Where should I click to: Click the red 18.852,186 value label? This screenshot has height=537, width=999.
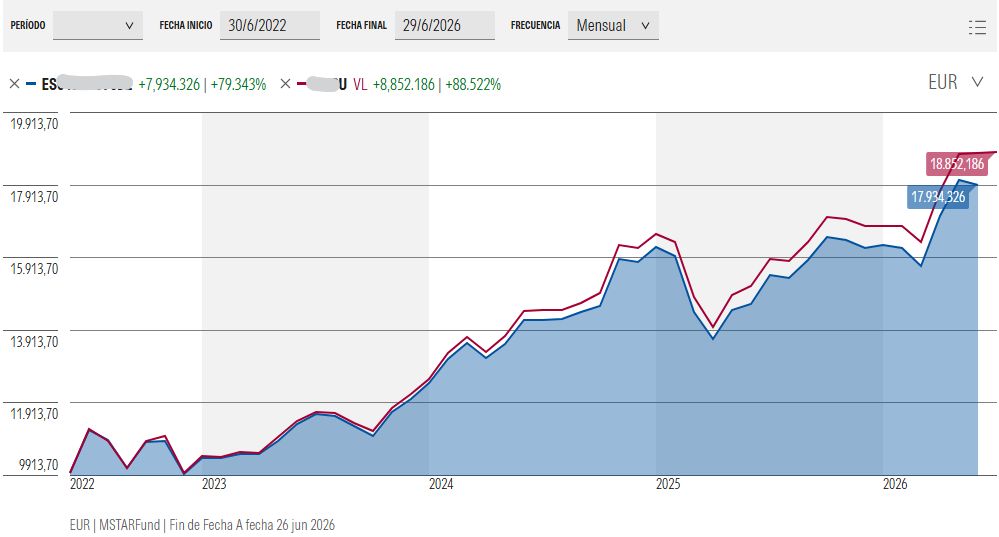(x=957, y=164)
